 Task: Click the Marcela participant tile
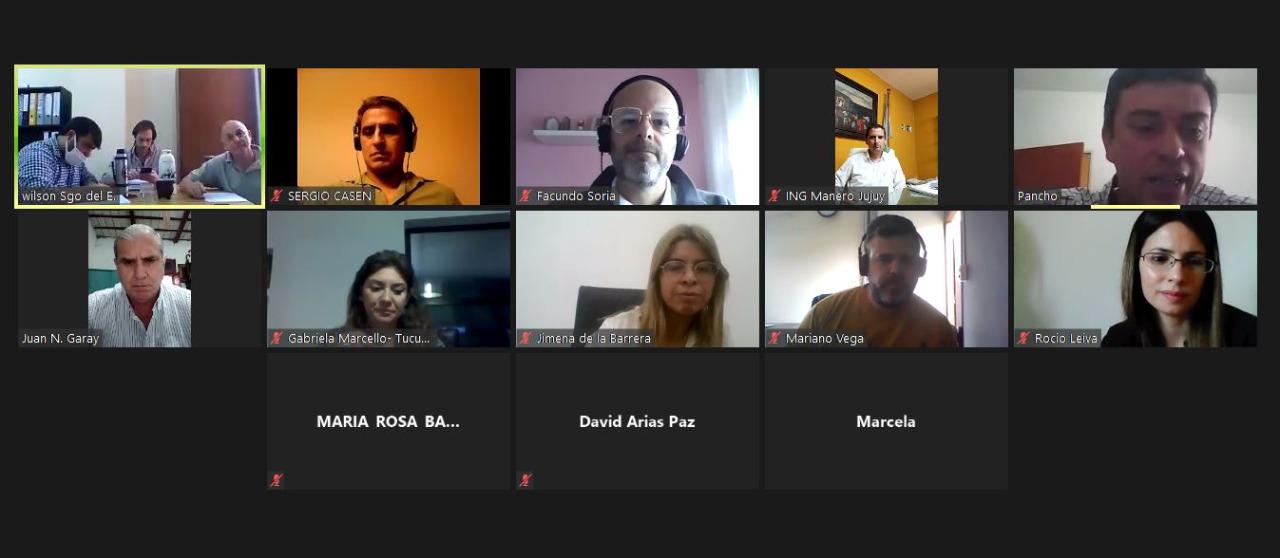(x=886, y=421)
